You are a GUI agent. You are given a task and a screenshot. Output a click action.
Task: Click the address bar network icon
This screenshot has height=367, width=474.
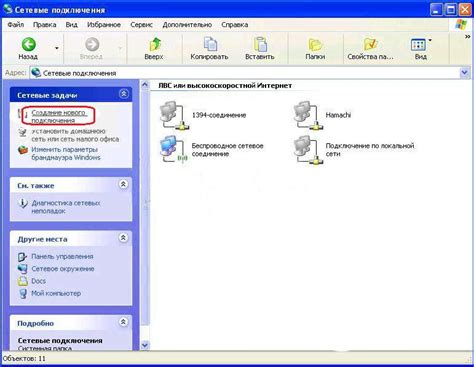36,73
